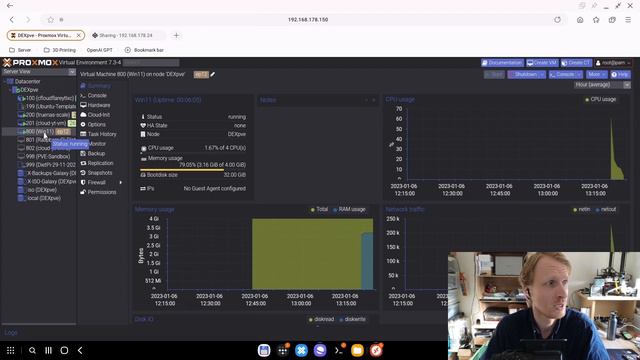Toggle the netout legend entry
Image resolution: width=640 pixels, height=360 pixels.
click(606, 209)
